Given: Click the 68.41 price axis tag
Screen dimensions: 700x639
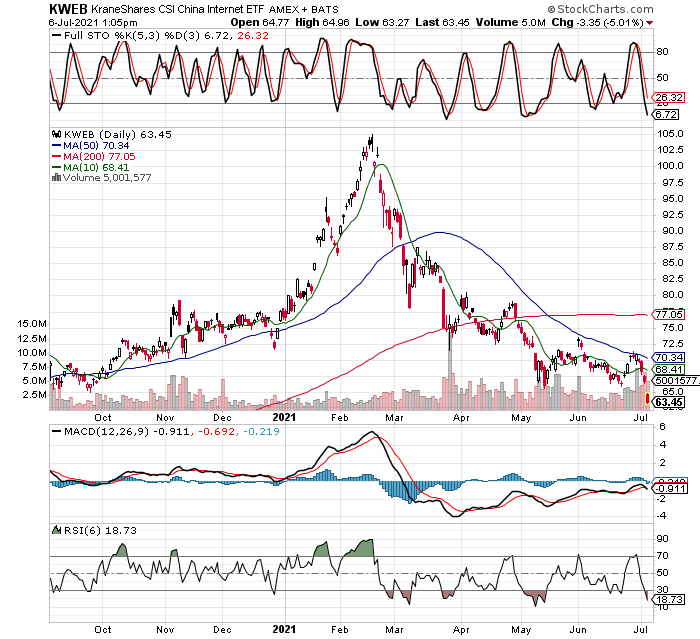Looking at the screenshot, I should 668,369.
